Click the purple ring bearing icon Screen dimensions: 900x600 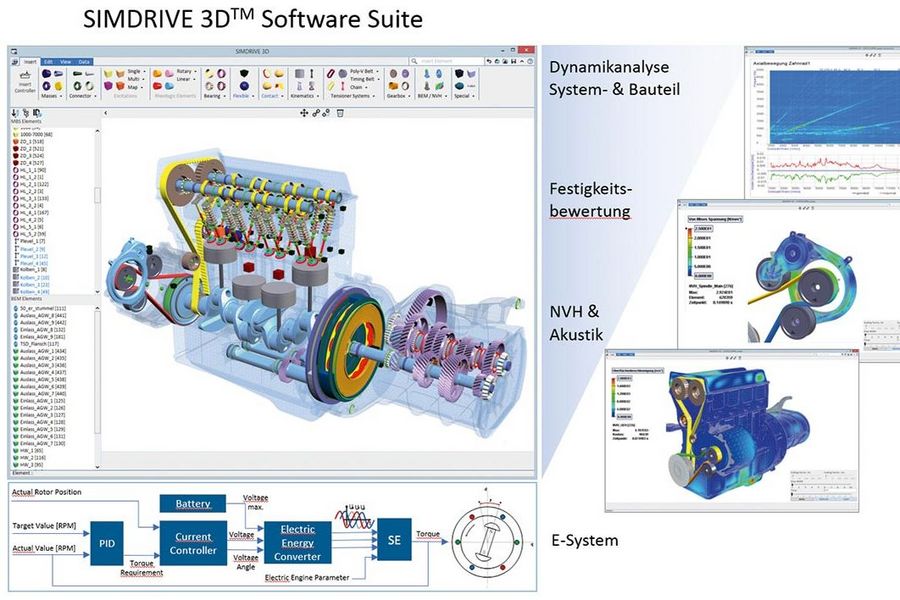pos(221,73)
